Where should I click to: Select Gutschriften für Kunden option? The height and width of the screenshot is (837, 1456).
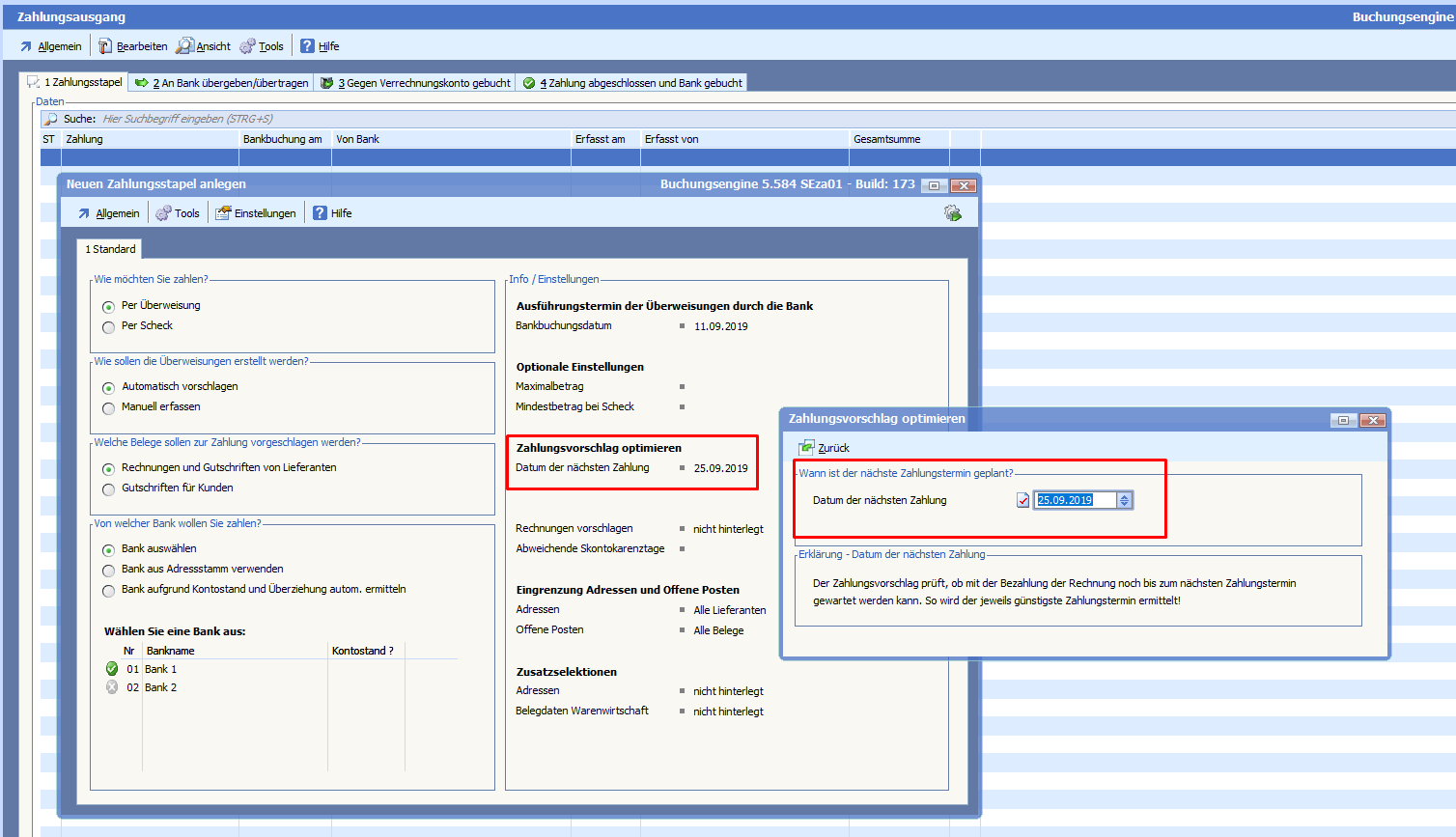(x=108, y=489)
